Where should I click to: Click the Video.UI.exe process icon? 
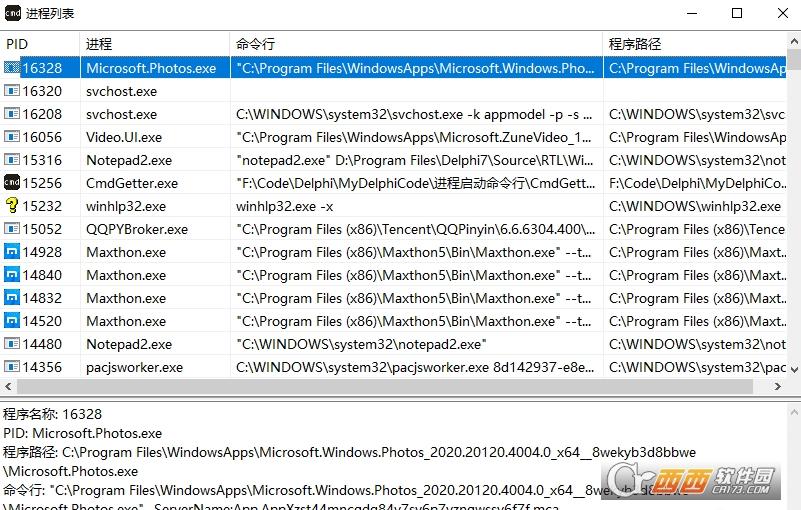coord(12,137)
